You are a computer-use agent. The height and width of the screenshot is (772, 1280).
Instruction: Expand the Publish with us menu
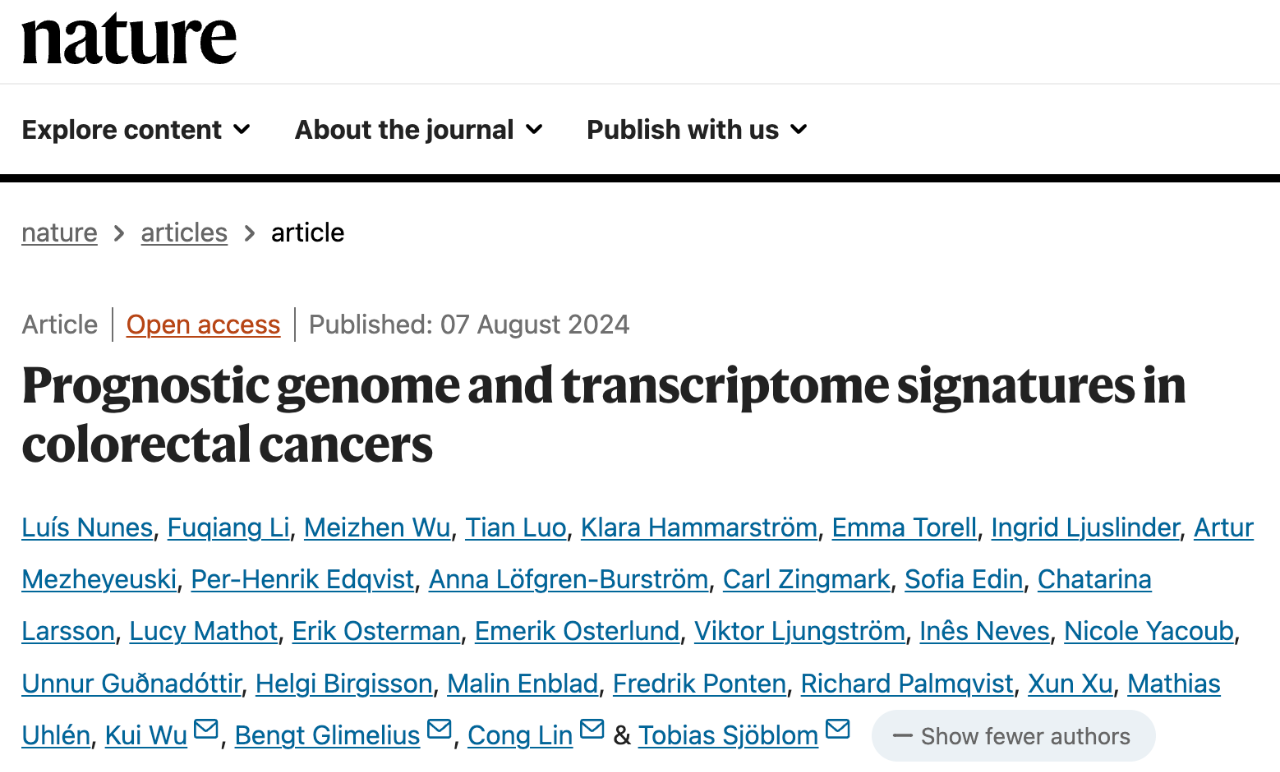click(696, 130)
